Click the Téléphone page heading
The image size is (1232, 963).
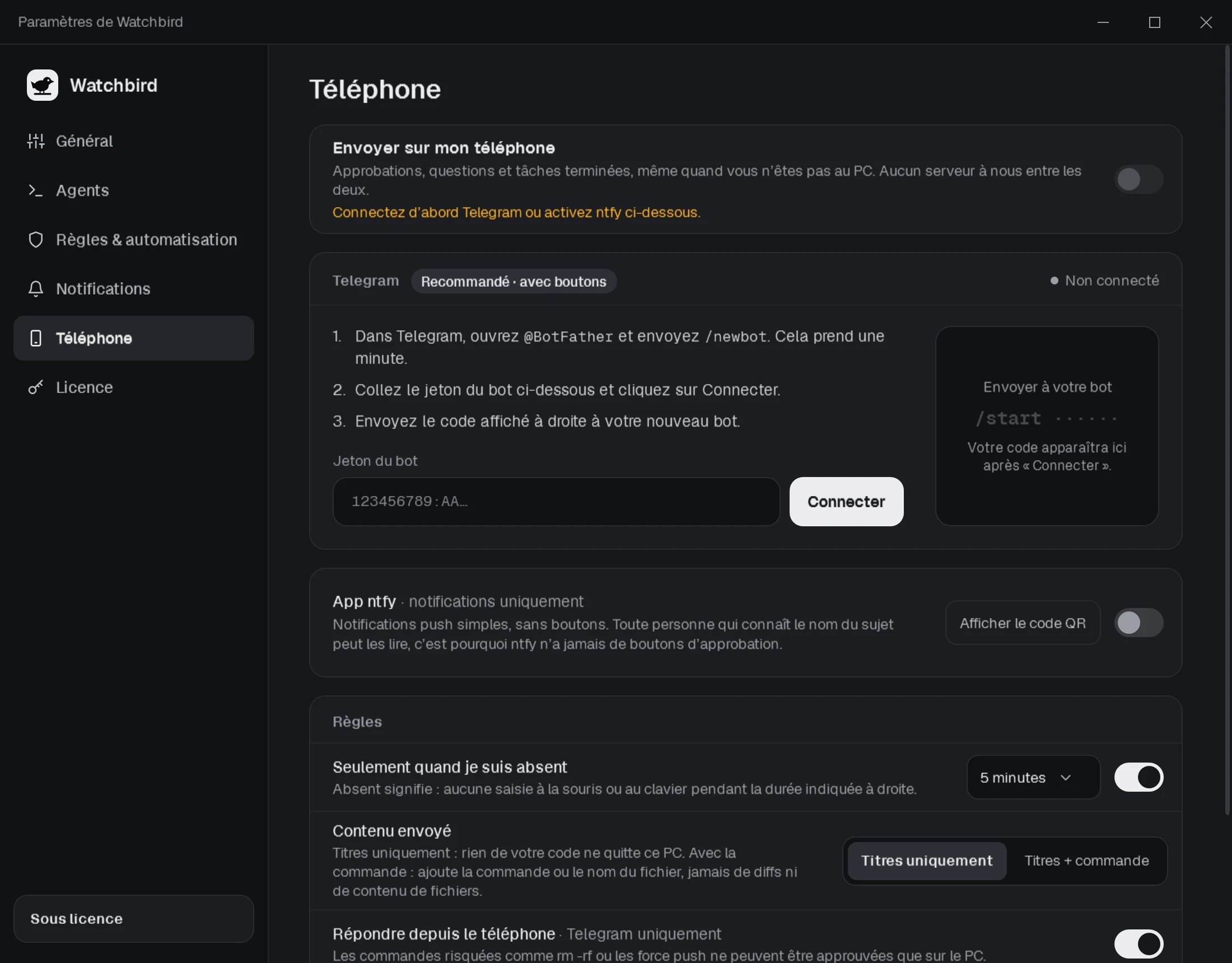(375, 89)
